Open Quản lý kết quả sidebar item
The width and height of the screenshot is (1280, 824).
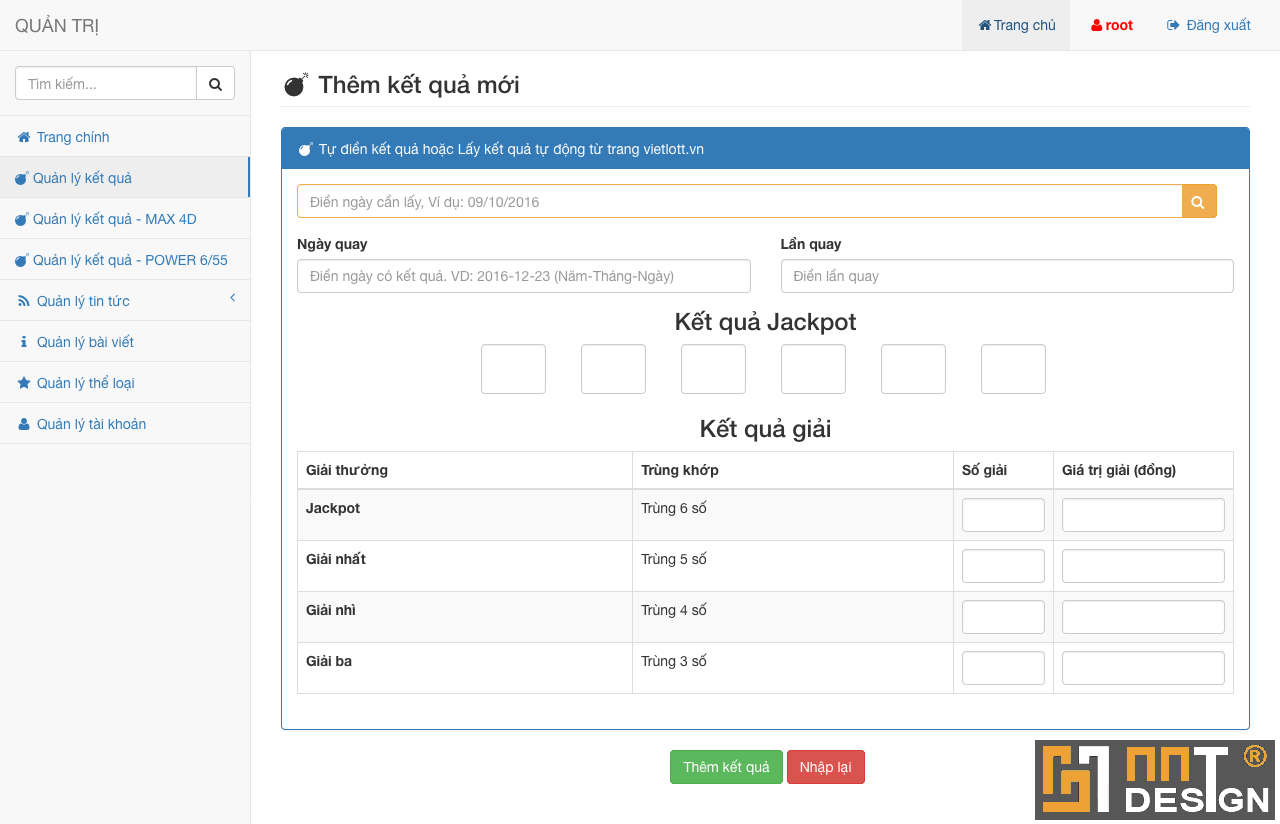pos(125,178)
